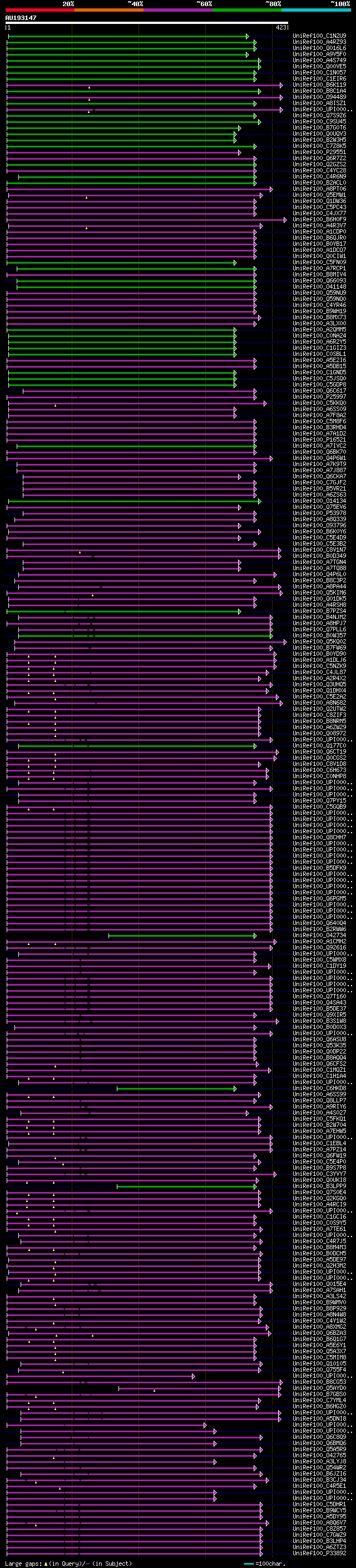Select hit label UniRef100_A3LYJ8
This screenshot has width=356, height=1568.
click(319, 1461)
